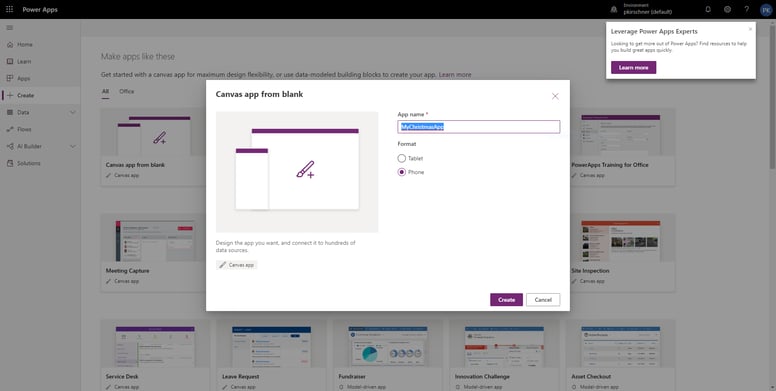The width and height of the screenshot is (776, 391).
Task: Switch to the Office tab
Action: (127, 92)
